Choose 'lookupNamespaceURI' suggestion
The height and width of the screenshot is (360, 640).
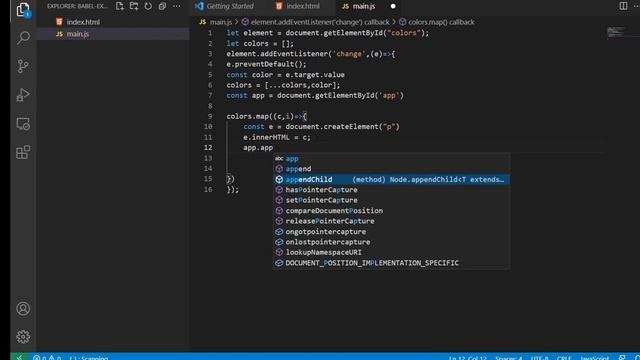391,252
